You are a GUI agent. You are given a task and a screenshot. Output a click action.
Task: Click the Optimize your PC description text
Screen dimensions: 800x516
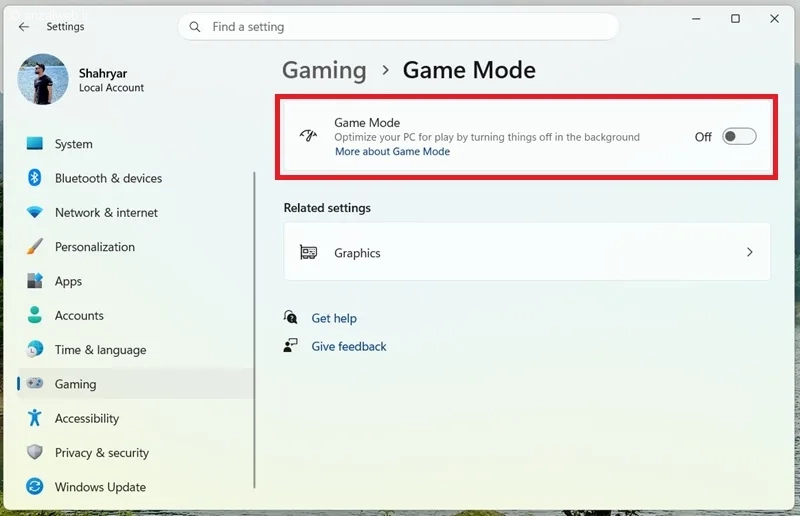click(x=487, y=137)
